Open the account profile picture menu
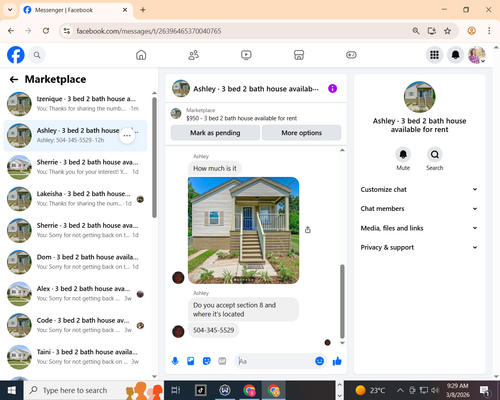Viewport: 500px width, 400px height. coord(477,55)
